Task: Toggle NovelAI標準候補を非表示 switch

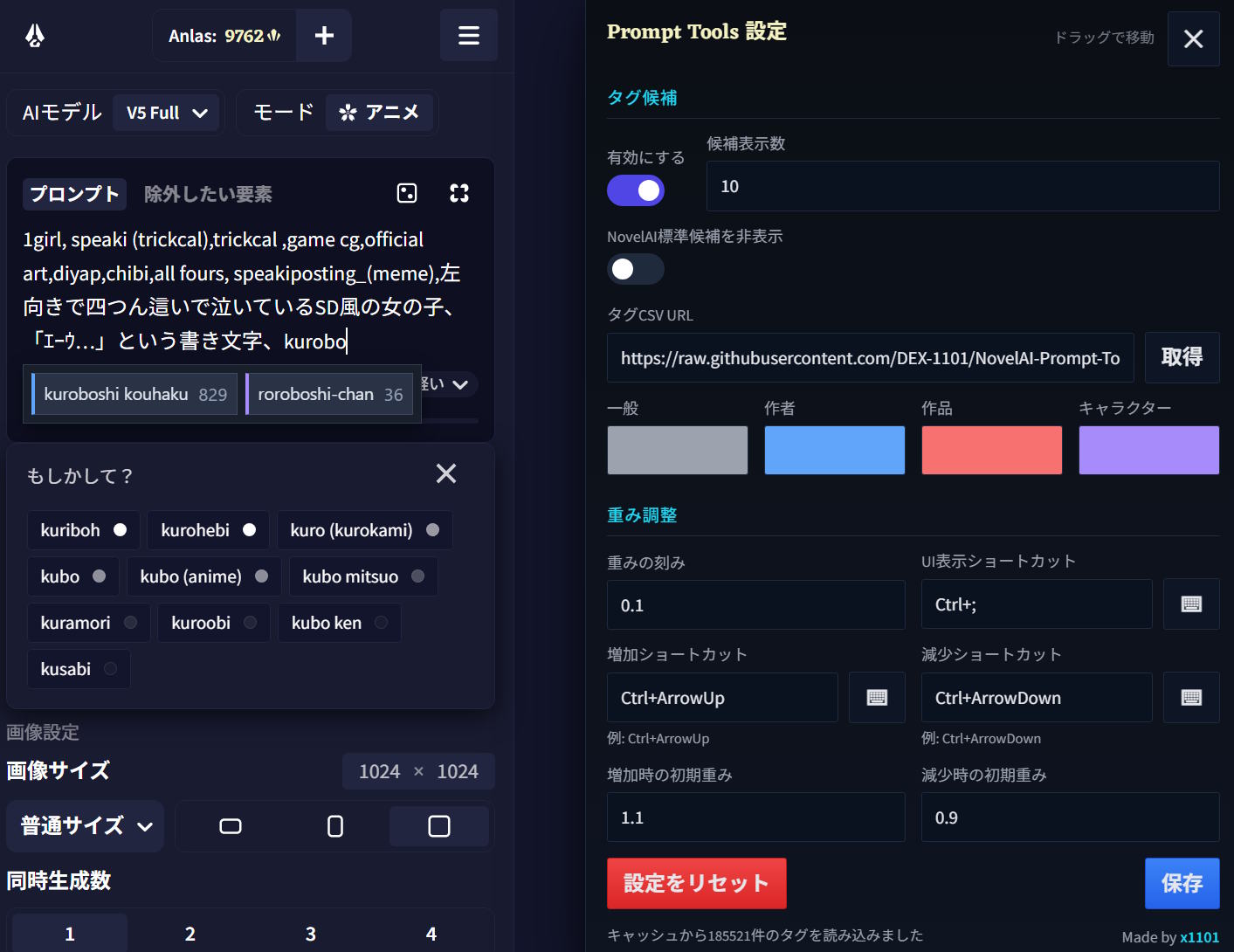Action: click(x=636, y=269)
